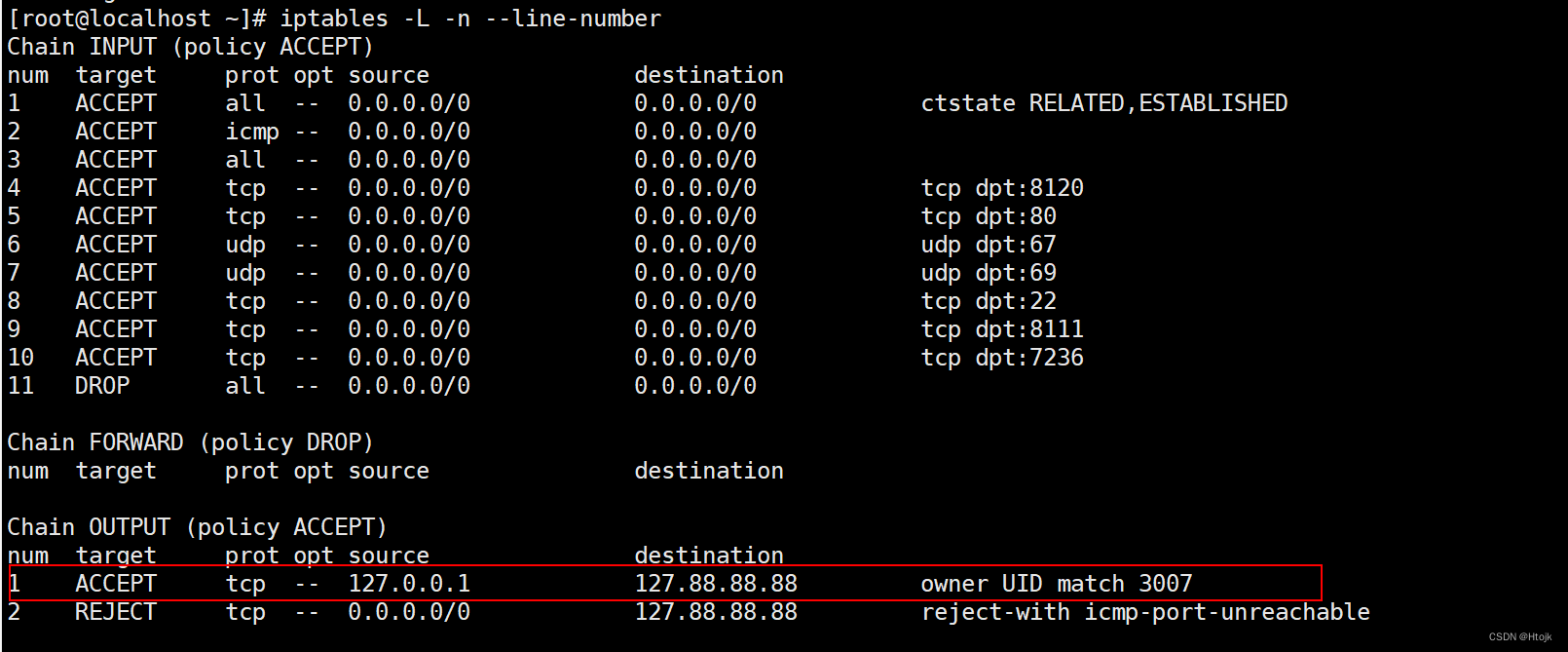Click 'destination' header under Chain FORWARD
This screenshot has width=1568, height=652.
point(709,471)
